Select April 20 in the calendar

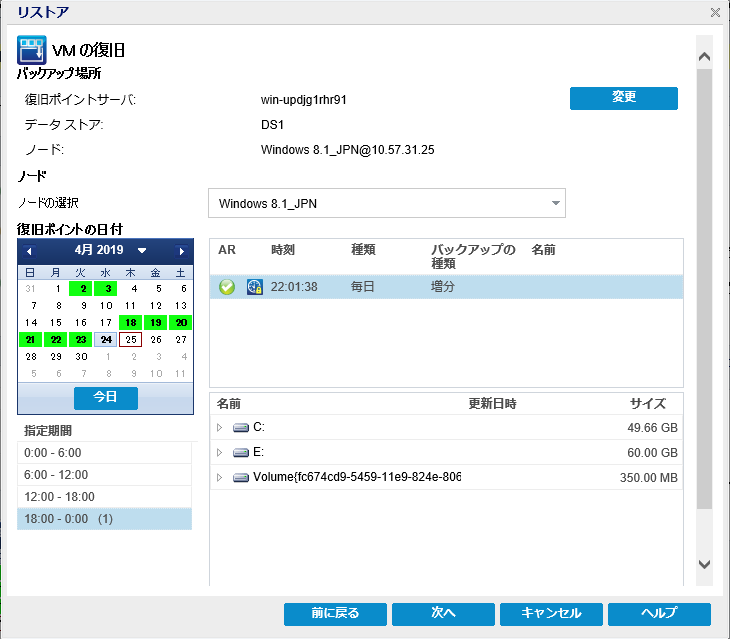click(x=181, y=323)
